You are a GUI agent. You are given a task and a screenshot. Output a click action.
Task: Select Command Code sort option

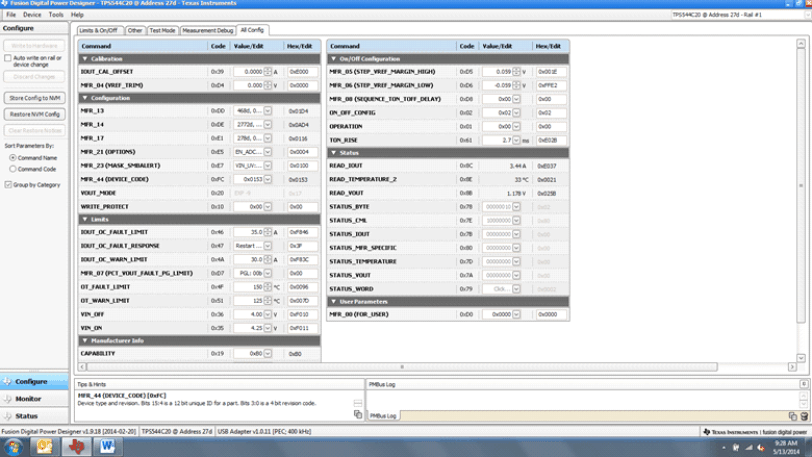coord(13,169)
